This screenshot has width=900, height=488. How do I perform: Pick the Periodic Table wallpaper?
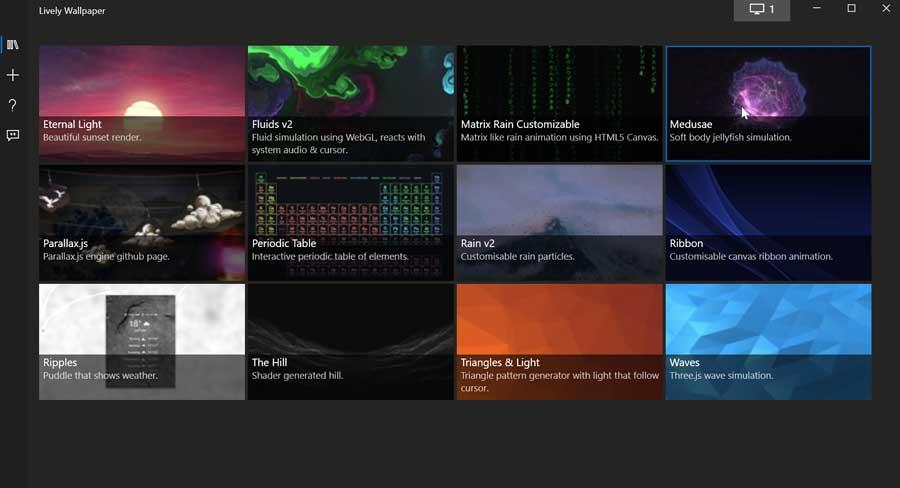351,223
